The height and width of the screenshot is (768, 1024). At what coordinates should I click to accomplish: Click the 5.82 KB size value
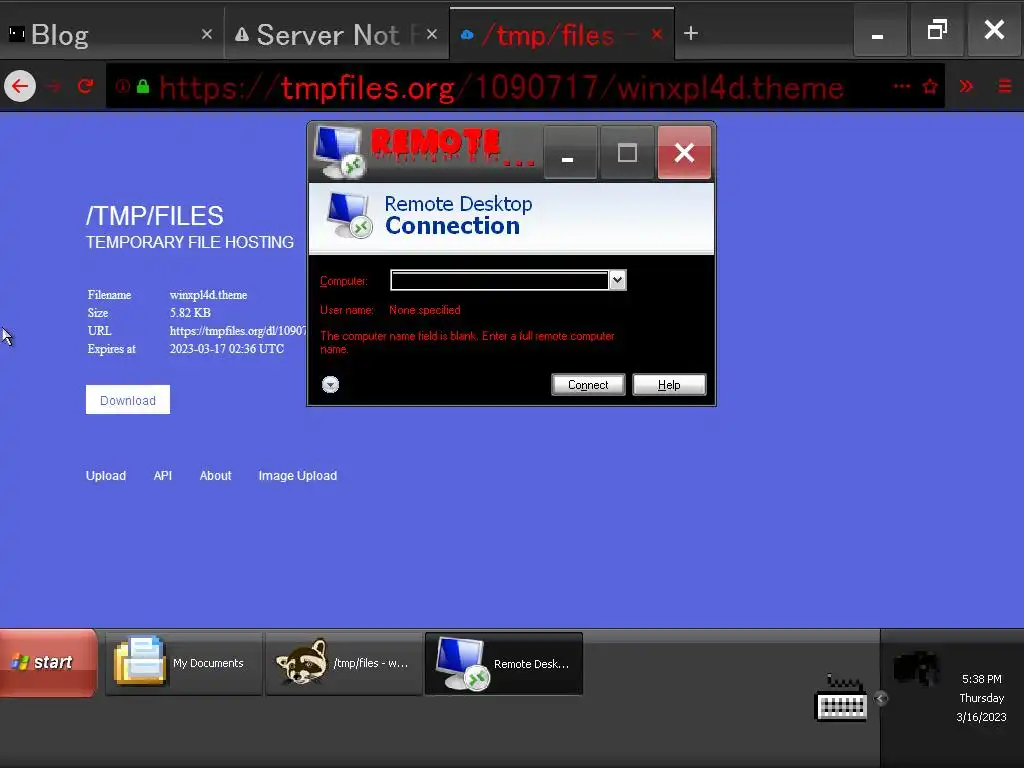click(x=190, y=313)
